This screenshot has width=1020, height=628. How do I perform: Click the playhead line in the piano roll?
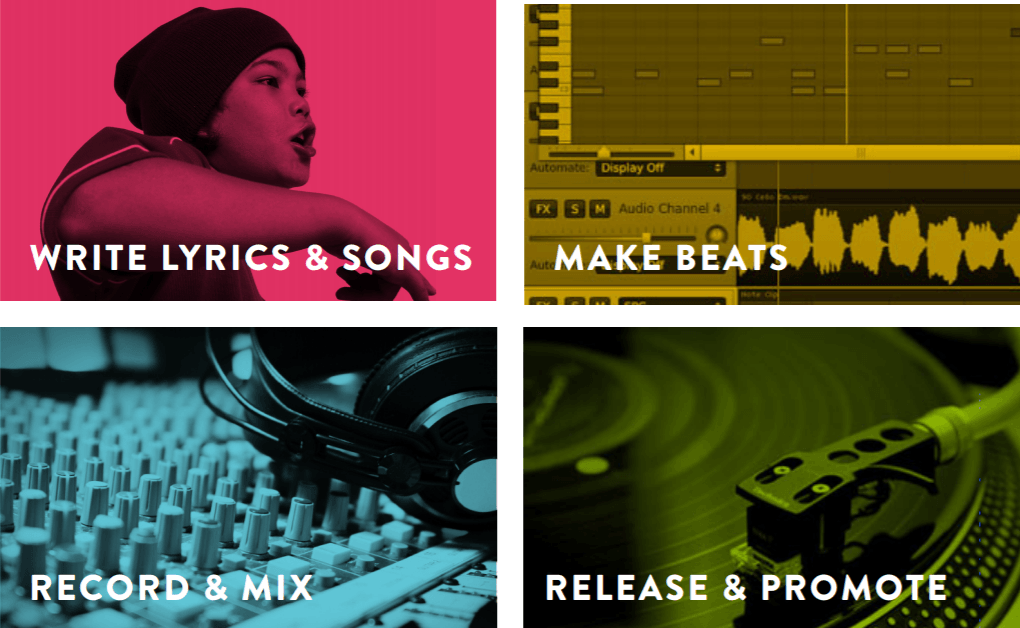tap(846, 75)
